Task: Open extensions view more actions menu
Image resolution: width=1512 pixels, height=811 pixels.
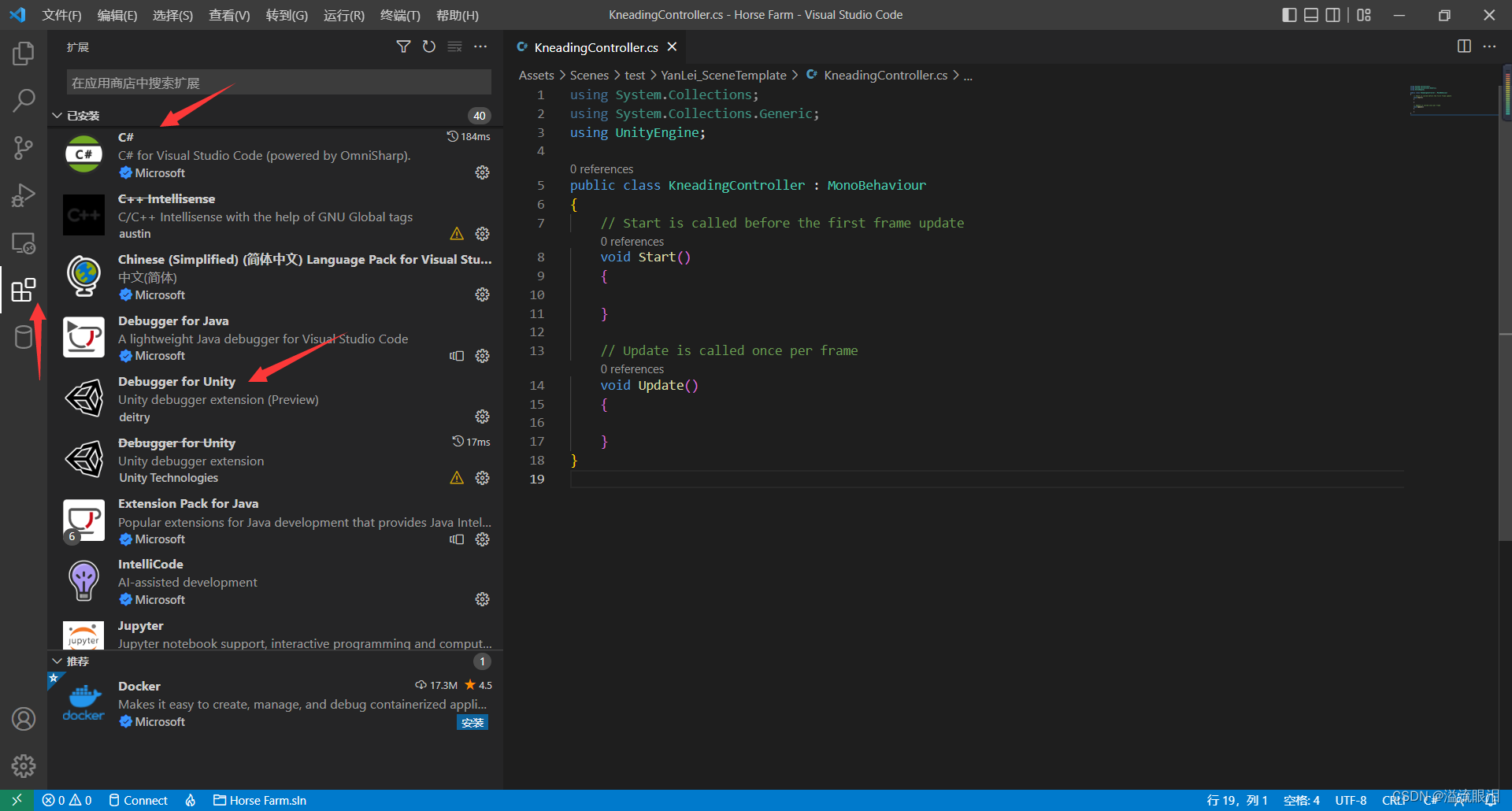Action: (x=480, y=47)
